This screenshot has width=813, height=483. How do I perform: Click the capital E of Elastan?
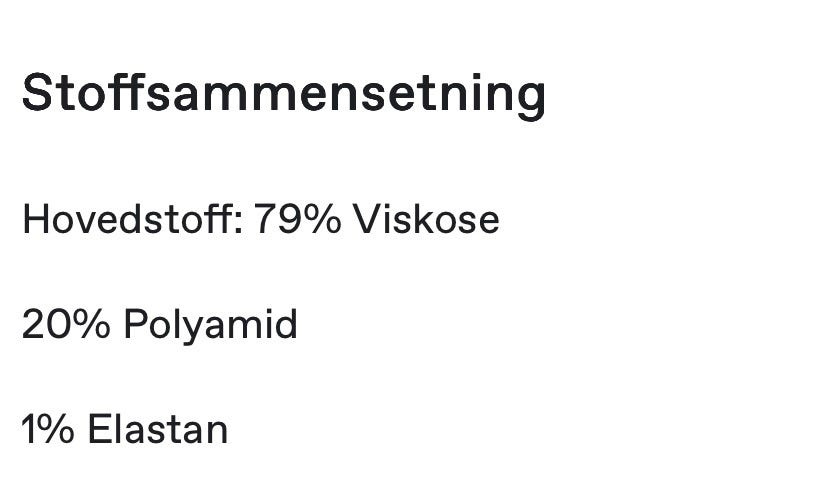[x=100, y=429]
